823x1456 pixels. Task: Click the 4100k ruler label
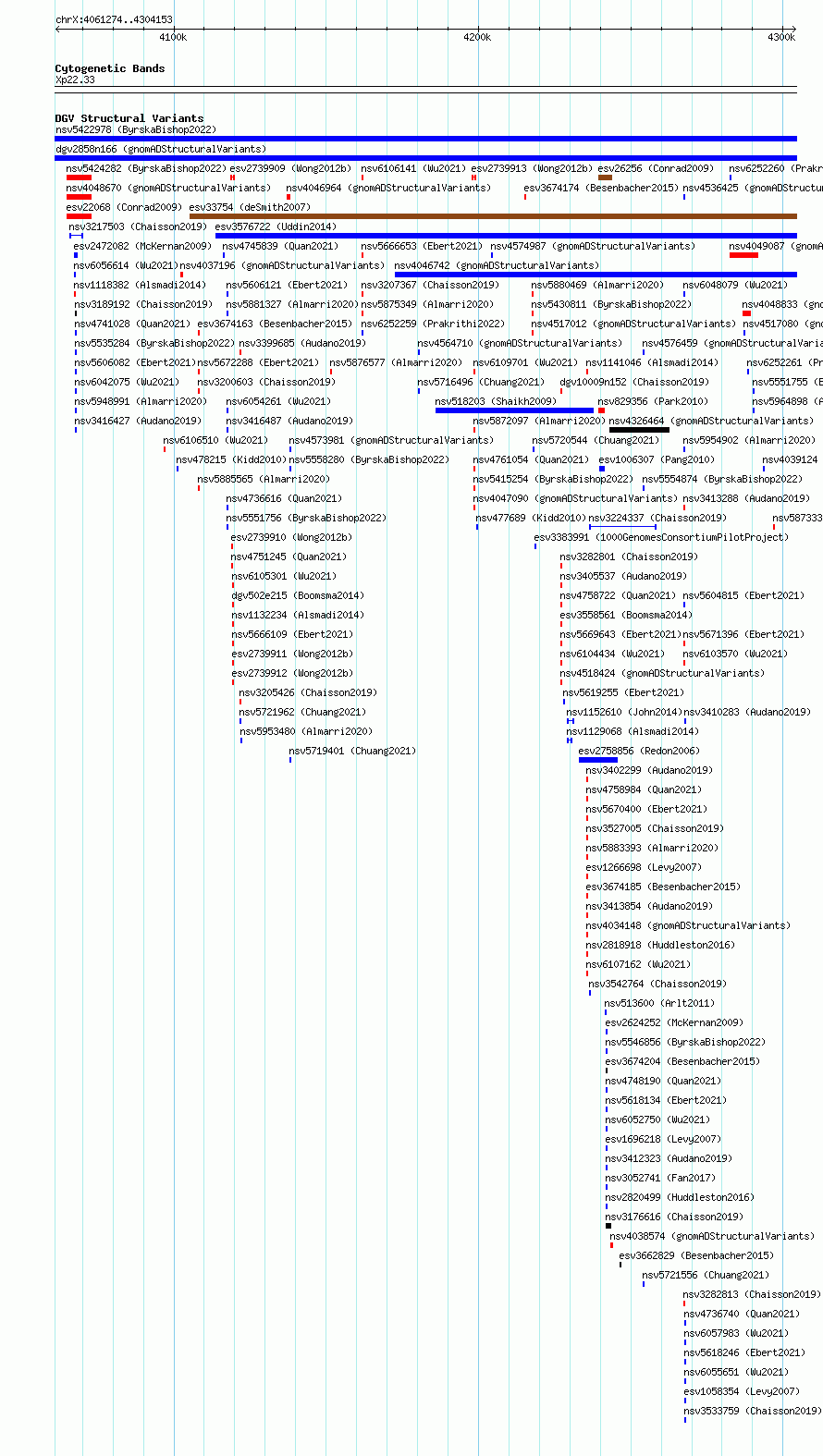(173, 38)
